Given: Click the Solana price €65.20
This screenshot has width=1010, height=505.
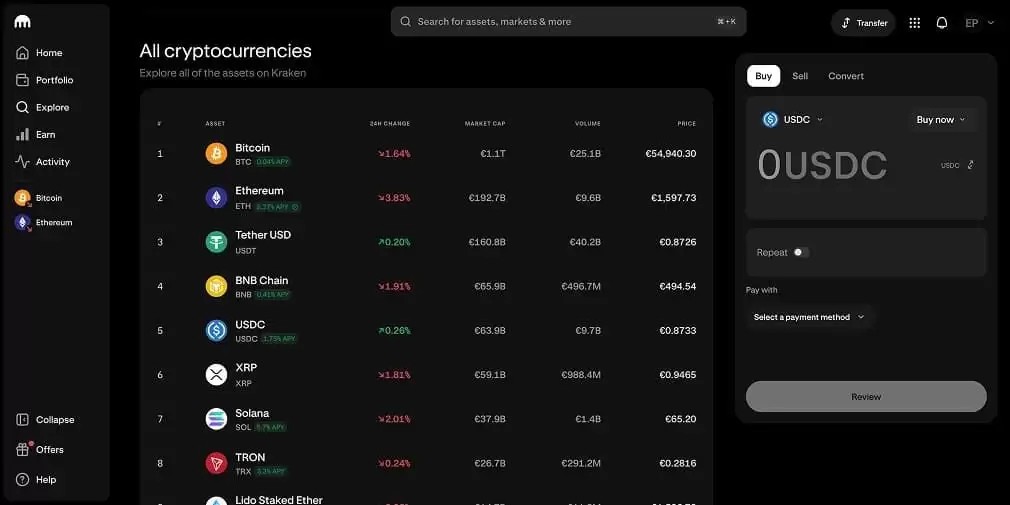Looking at the screenshot, I should point(680,419).
